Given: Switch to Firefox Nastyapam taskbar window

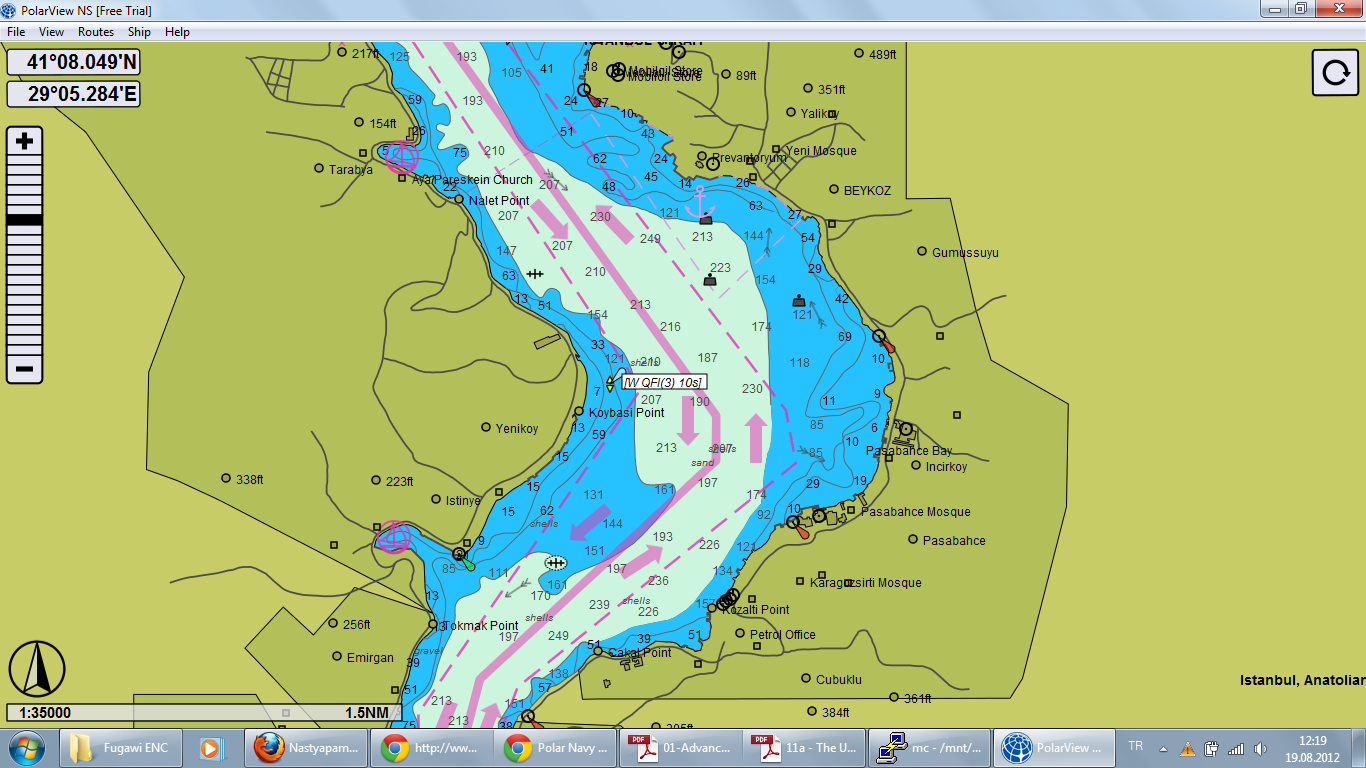Looking at the screenshot, I should [x=307, y=747].
